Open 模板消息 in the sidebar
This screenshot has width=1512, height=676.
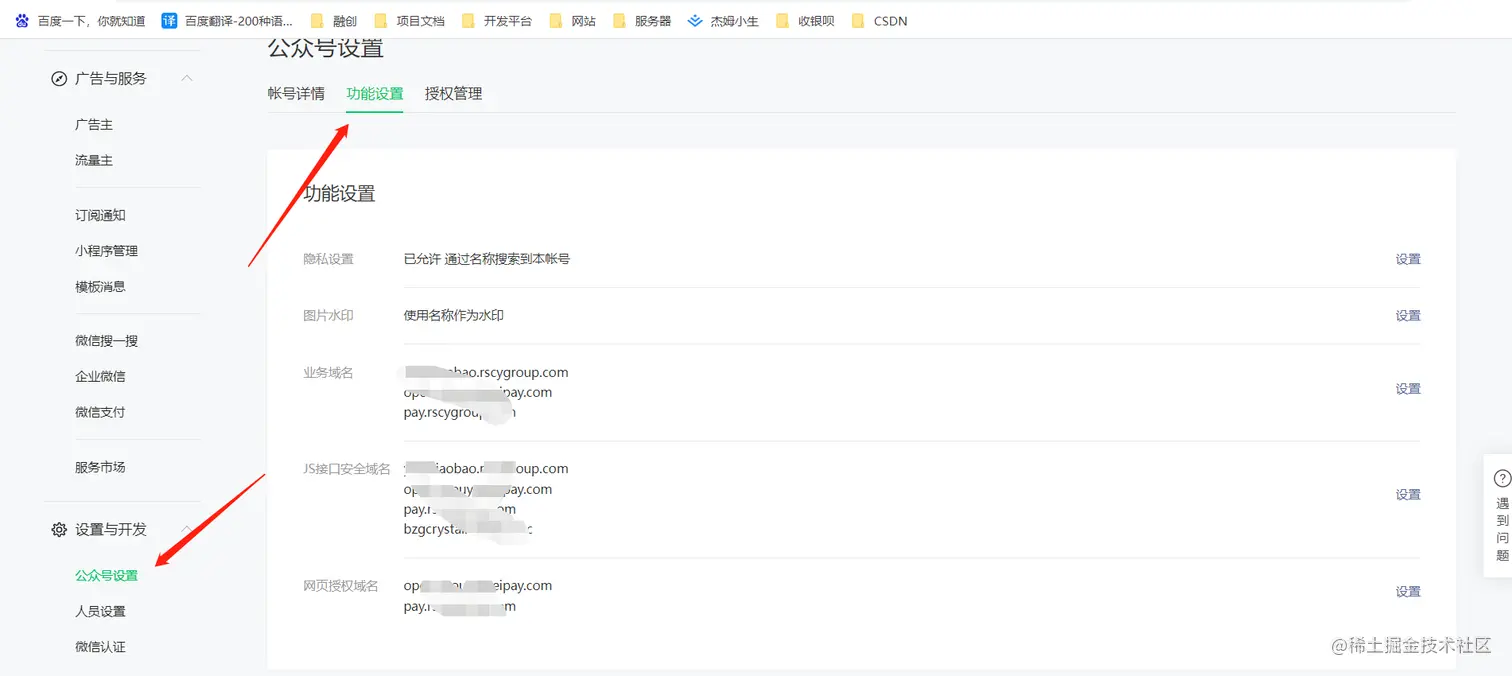100,286
